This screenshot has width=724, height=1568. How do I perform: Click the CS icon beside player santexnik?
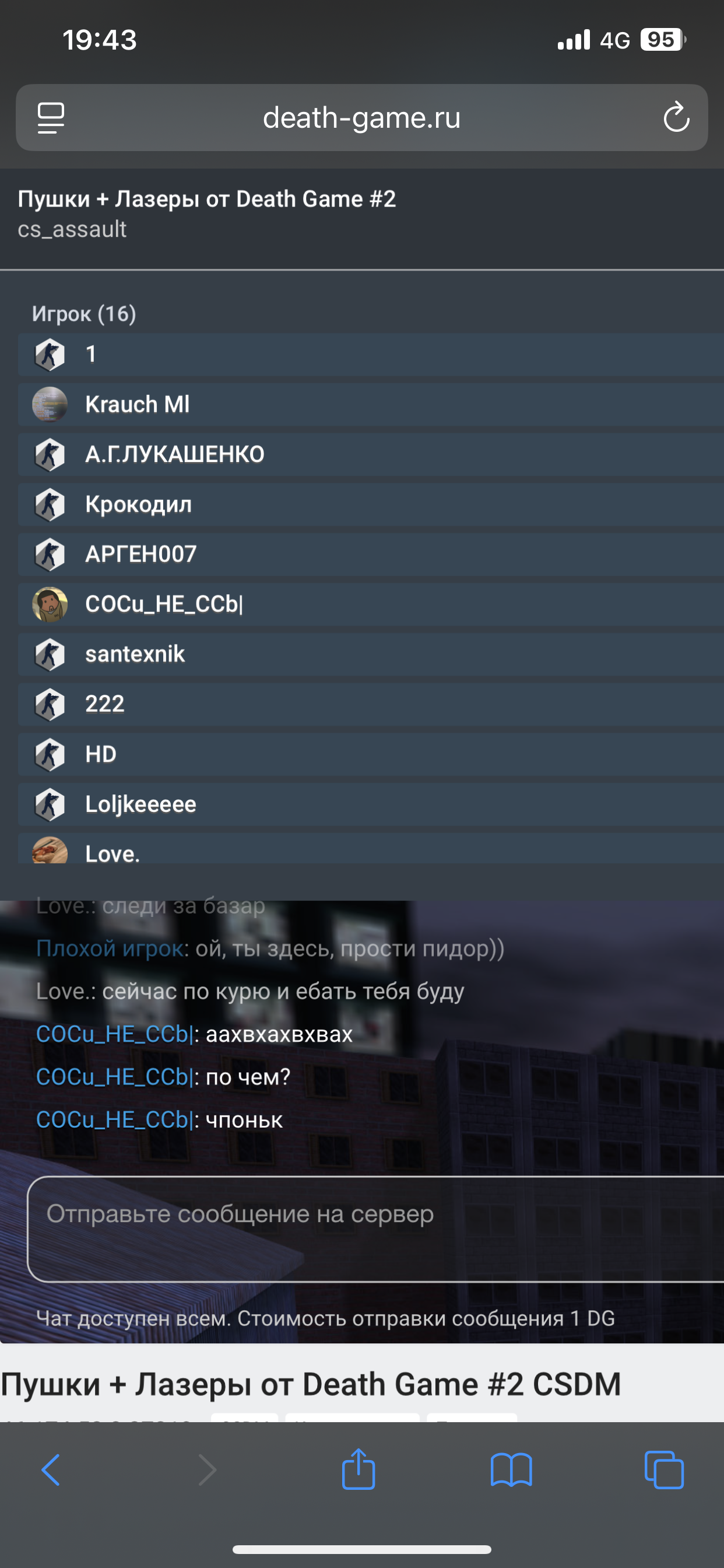click(50, 654)
